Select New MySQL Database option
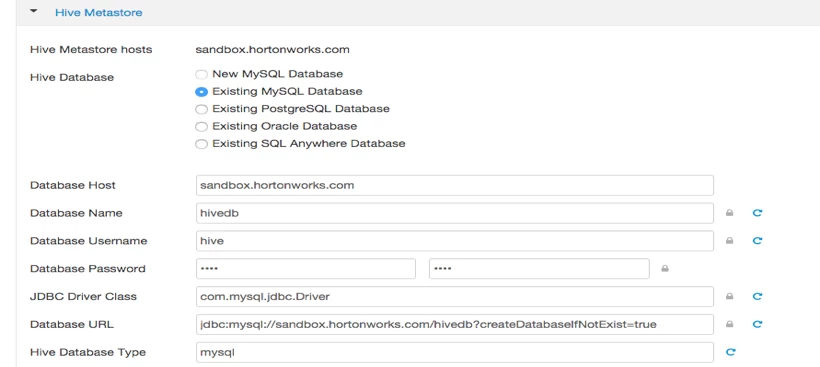820x367 pixels. [201, 74]
